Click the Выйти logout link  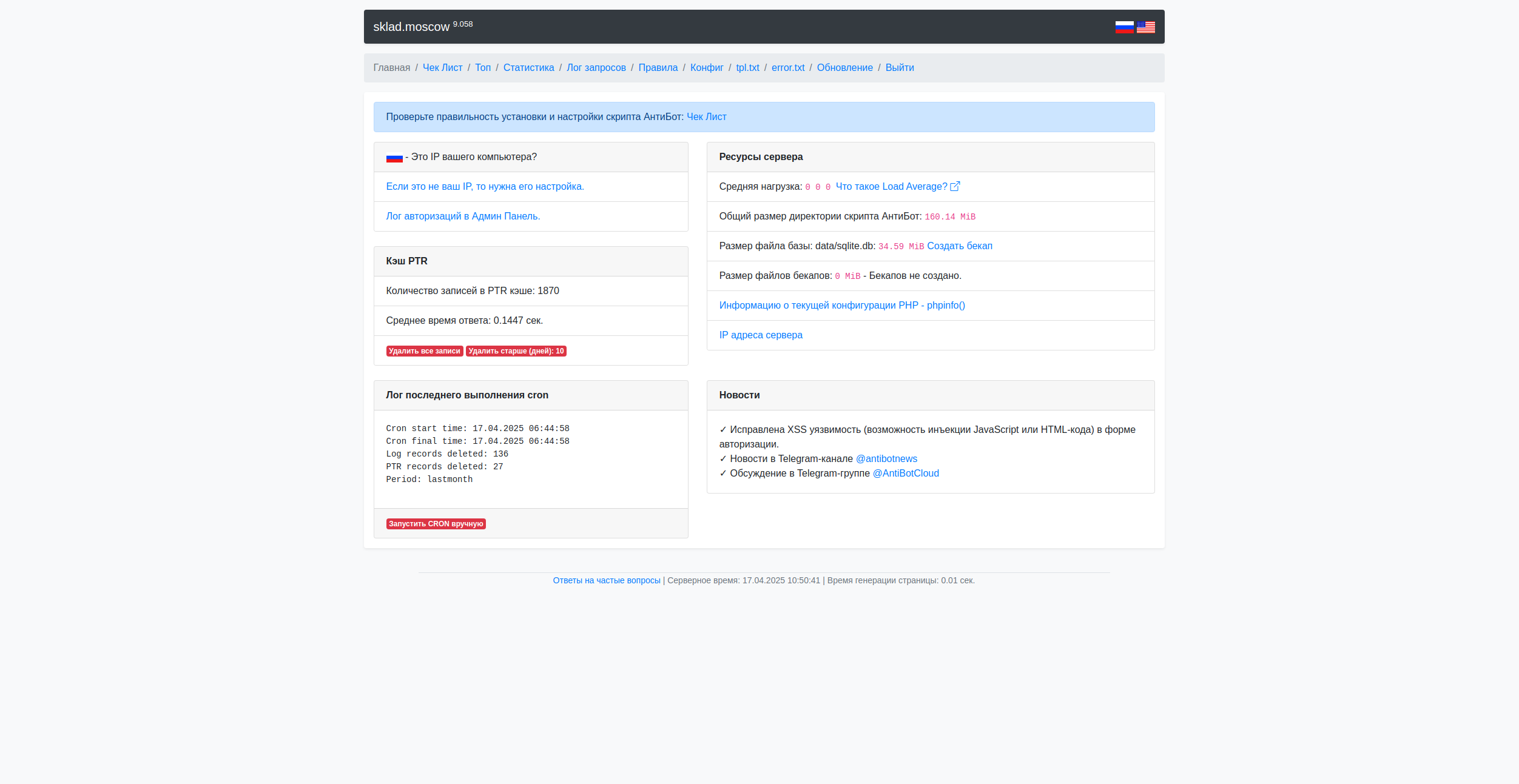click(899, 68)
